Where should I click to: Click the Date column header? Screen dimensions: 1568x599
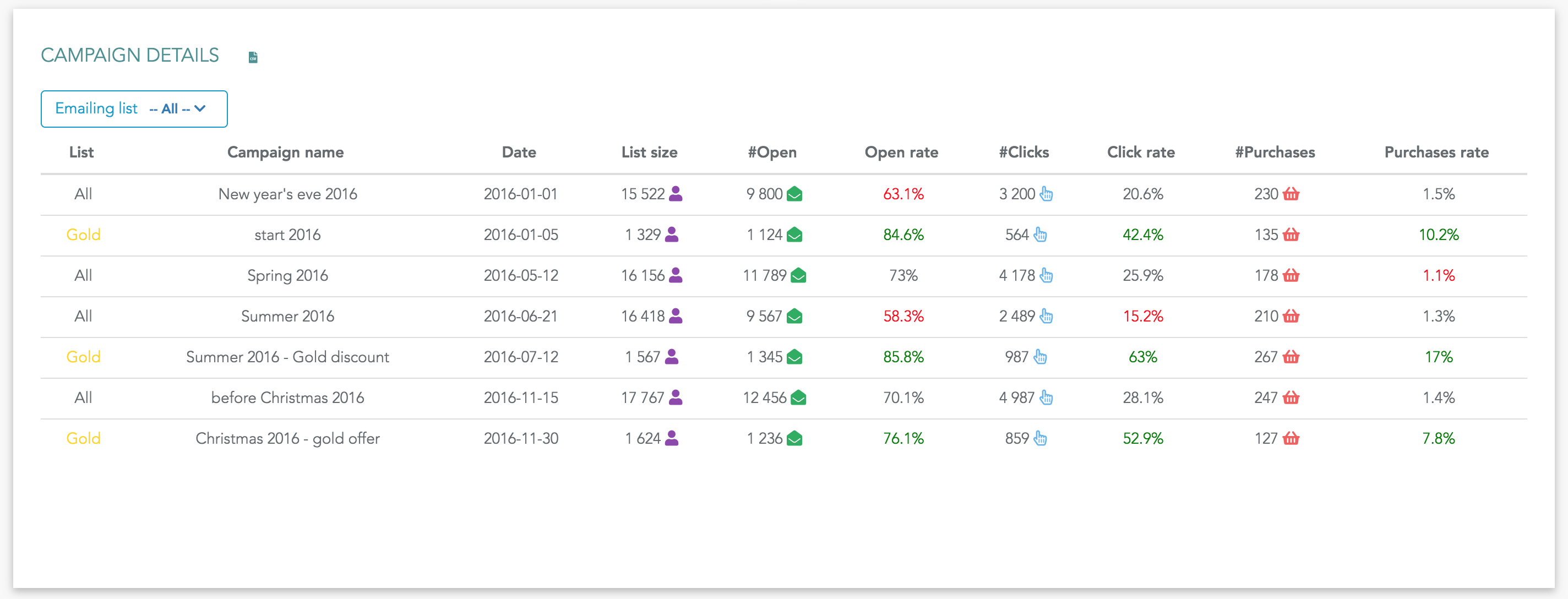[x=519, y=152]
